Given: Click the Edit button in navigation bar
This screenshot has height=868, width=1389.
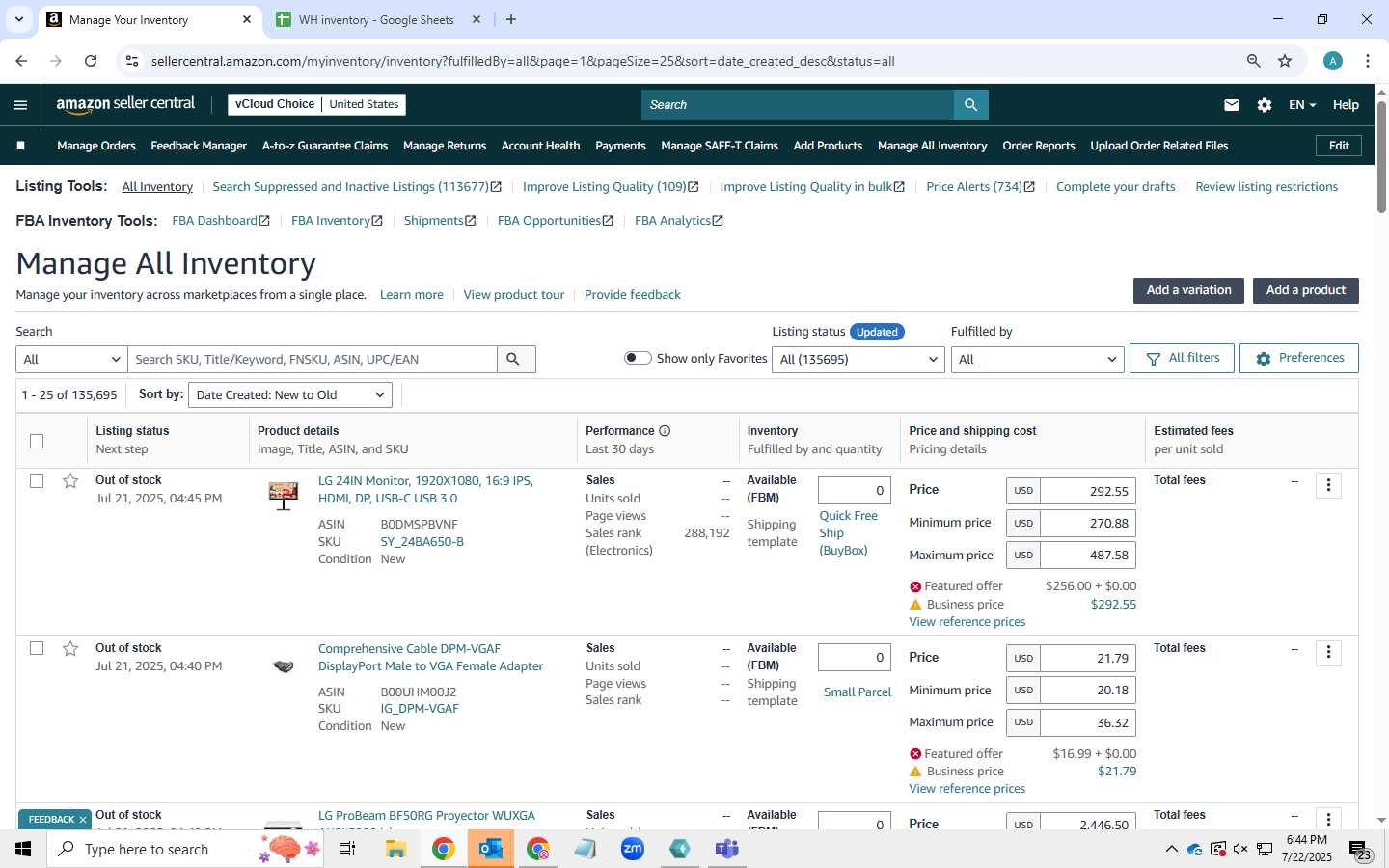Looking at the screenshot, I should pos(1339,146).
